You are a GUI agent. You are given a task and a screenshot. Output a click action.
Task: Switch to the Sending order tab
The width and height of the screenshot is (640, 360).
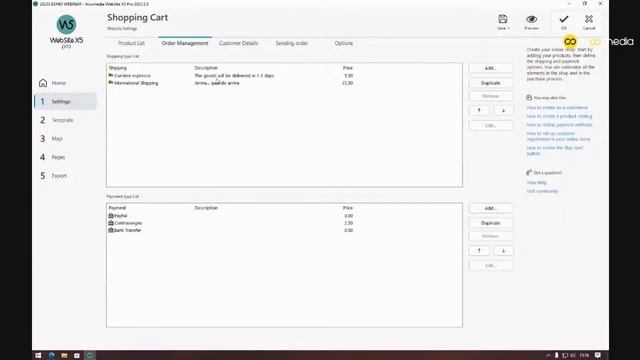click(x=291, y=43)
